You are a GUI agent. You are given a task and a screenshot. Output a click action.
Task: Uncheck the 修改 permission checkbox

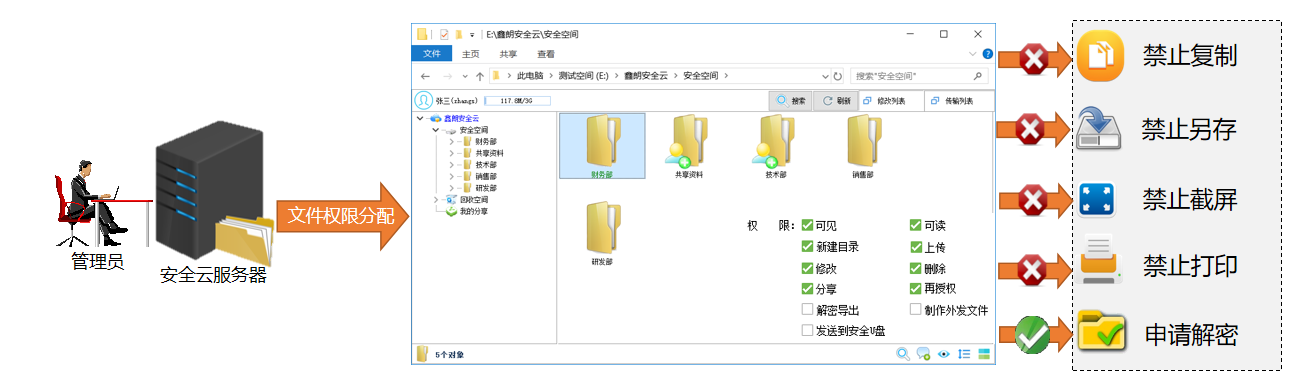[x=808, y=268]
